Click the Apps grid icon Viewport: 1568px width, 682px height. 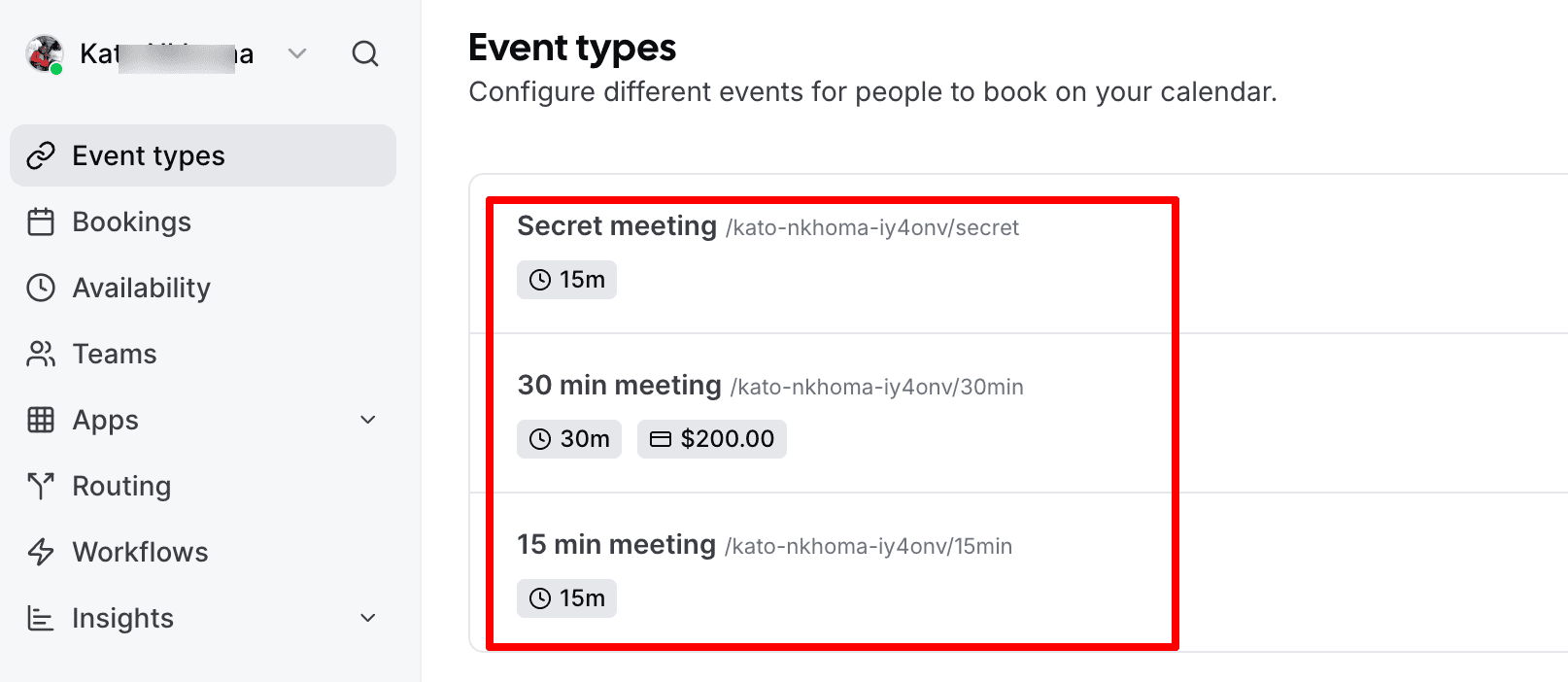pos(40,419)
